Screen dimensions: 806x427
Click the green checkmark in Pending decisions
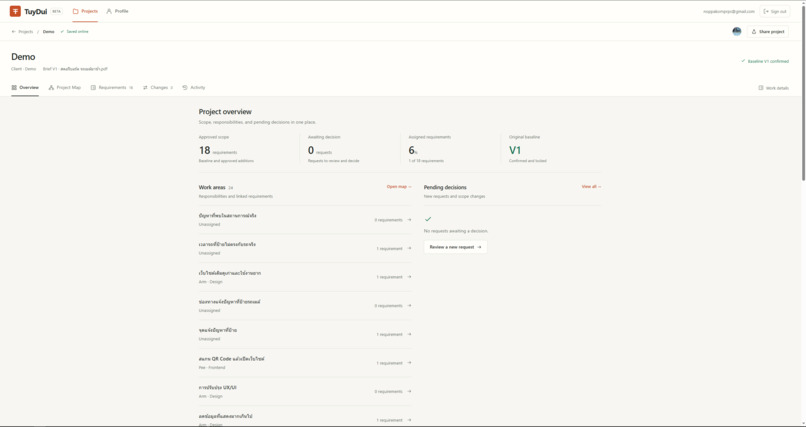tap(428, 219)
